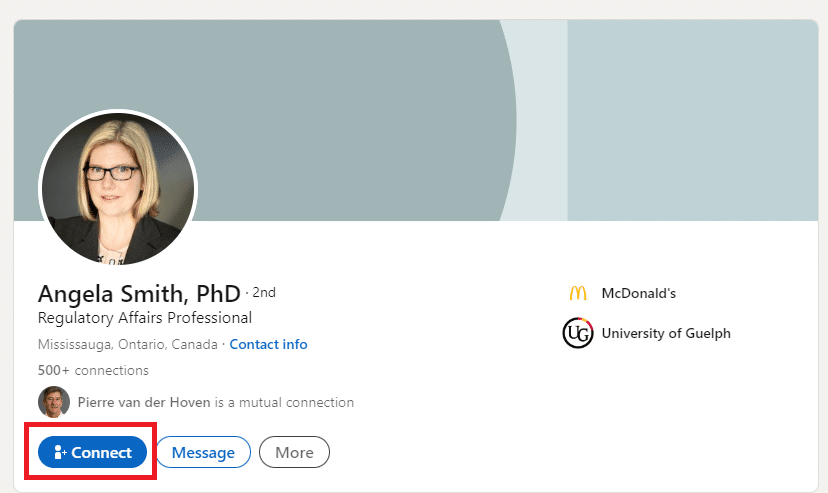The height and width of the screenshot is (493, 828).
Task: View Angela Smith's circular profile photo
Action: coord(118,189)
